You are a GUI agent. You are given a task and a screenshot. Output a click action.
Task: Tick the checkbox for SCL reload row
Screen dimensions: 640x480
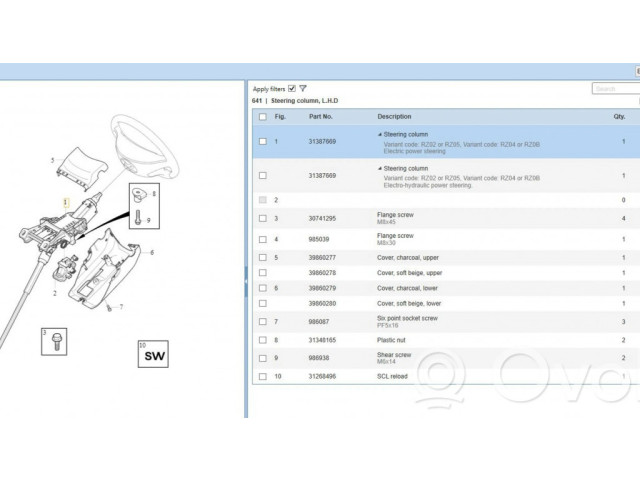coord(263,376)
